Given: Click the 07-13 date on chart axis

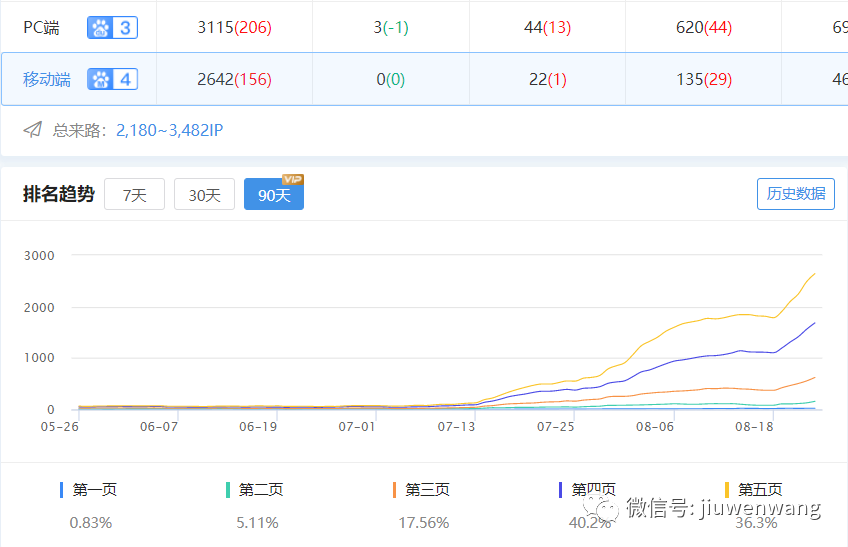Looking at the screenshot, I should (456, 427).
